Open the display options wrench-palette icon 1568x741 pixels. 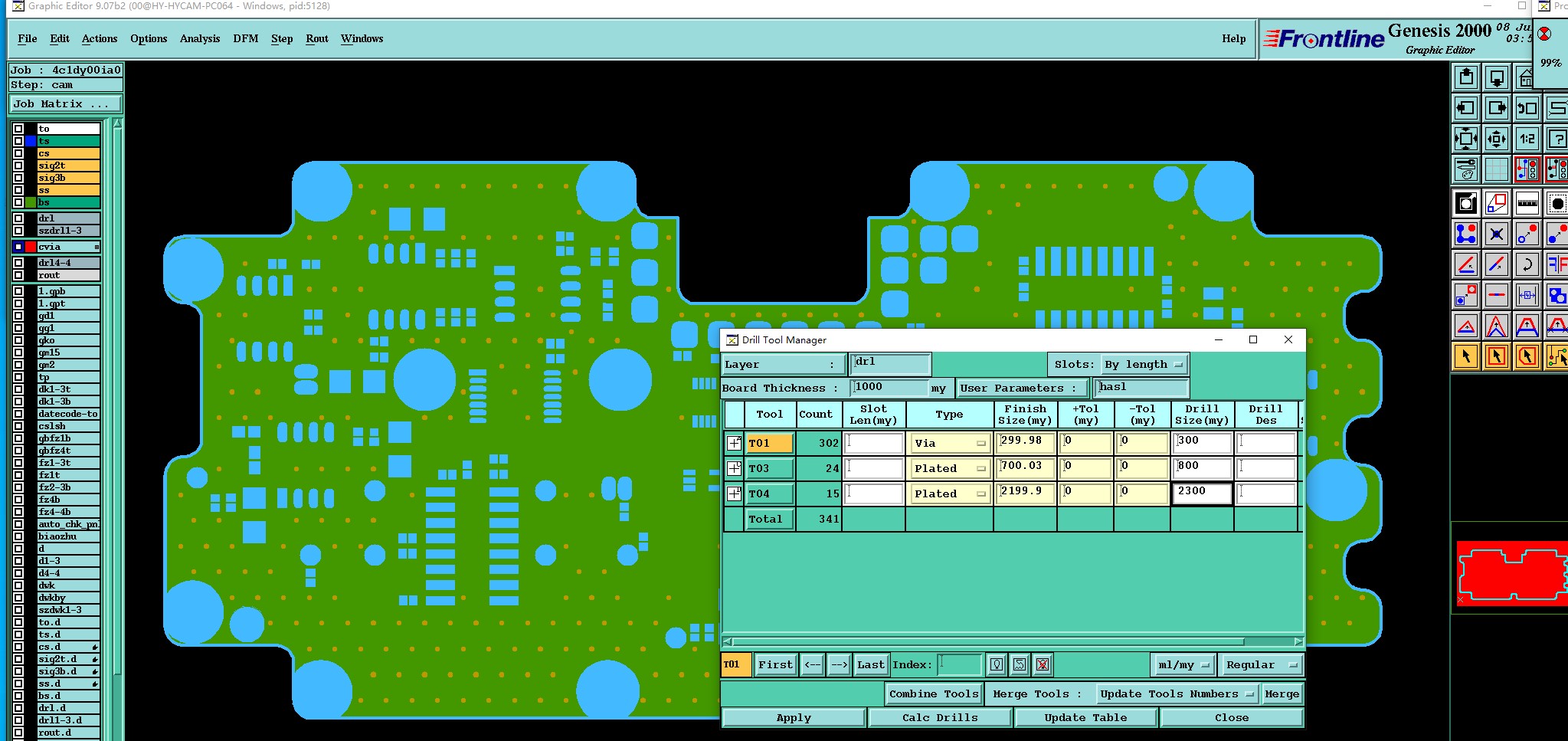[x=1466, y=169]
